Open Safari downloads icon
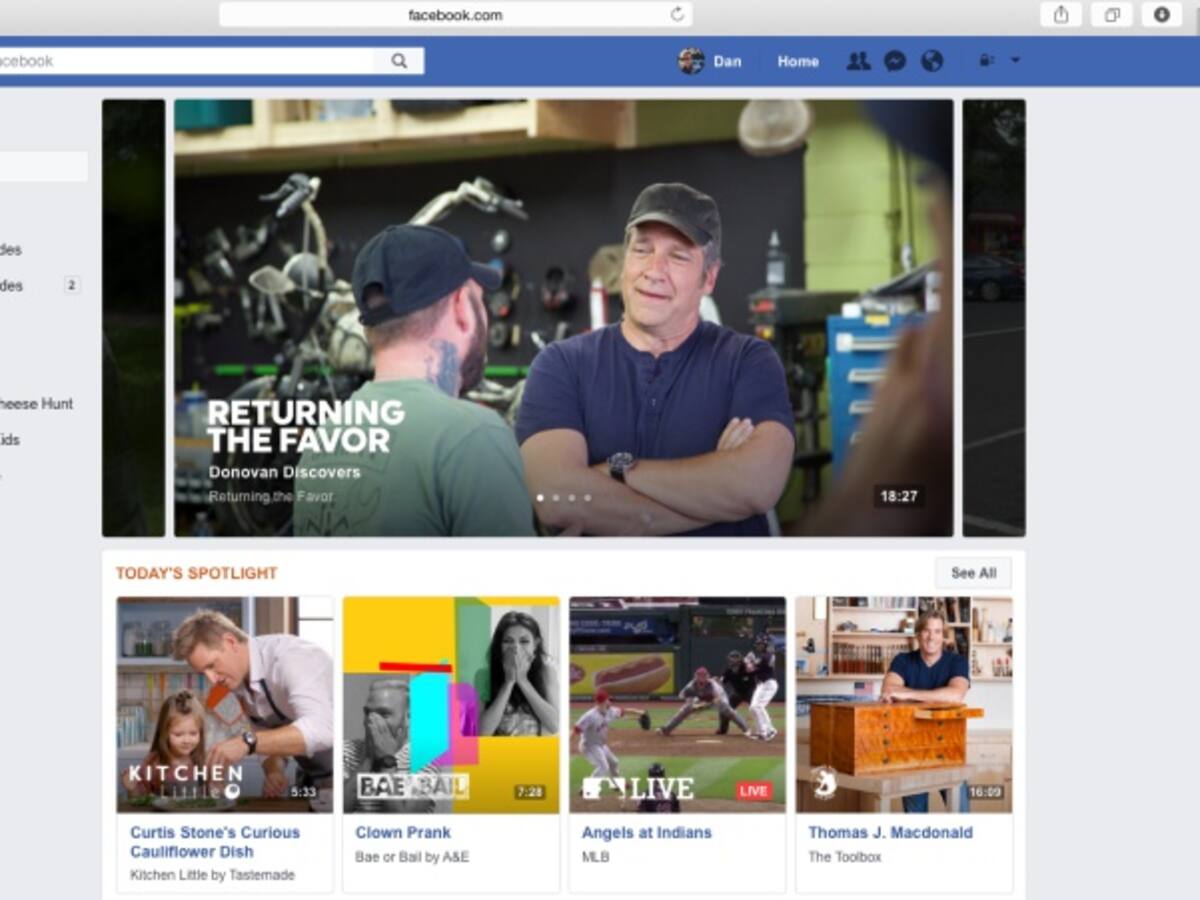The height and width of the screenshot is (900, 1200). (x=1162, y=14)
